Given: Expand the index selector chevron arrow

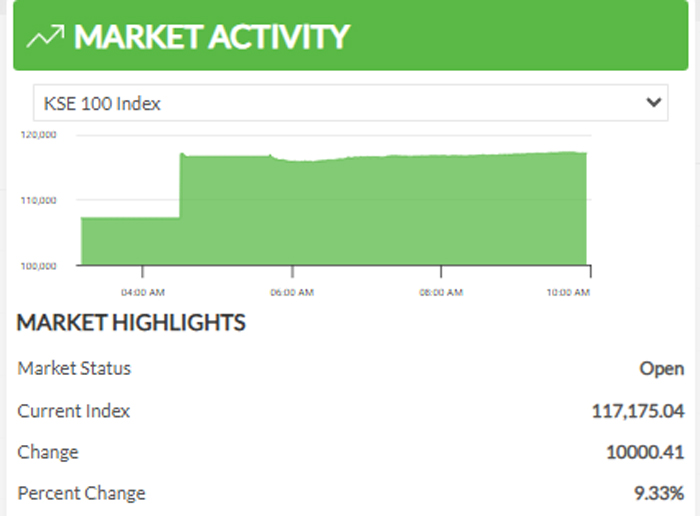Looking at the screenshot, I should pos(654,102).
